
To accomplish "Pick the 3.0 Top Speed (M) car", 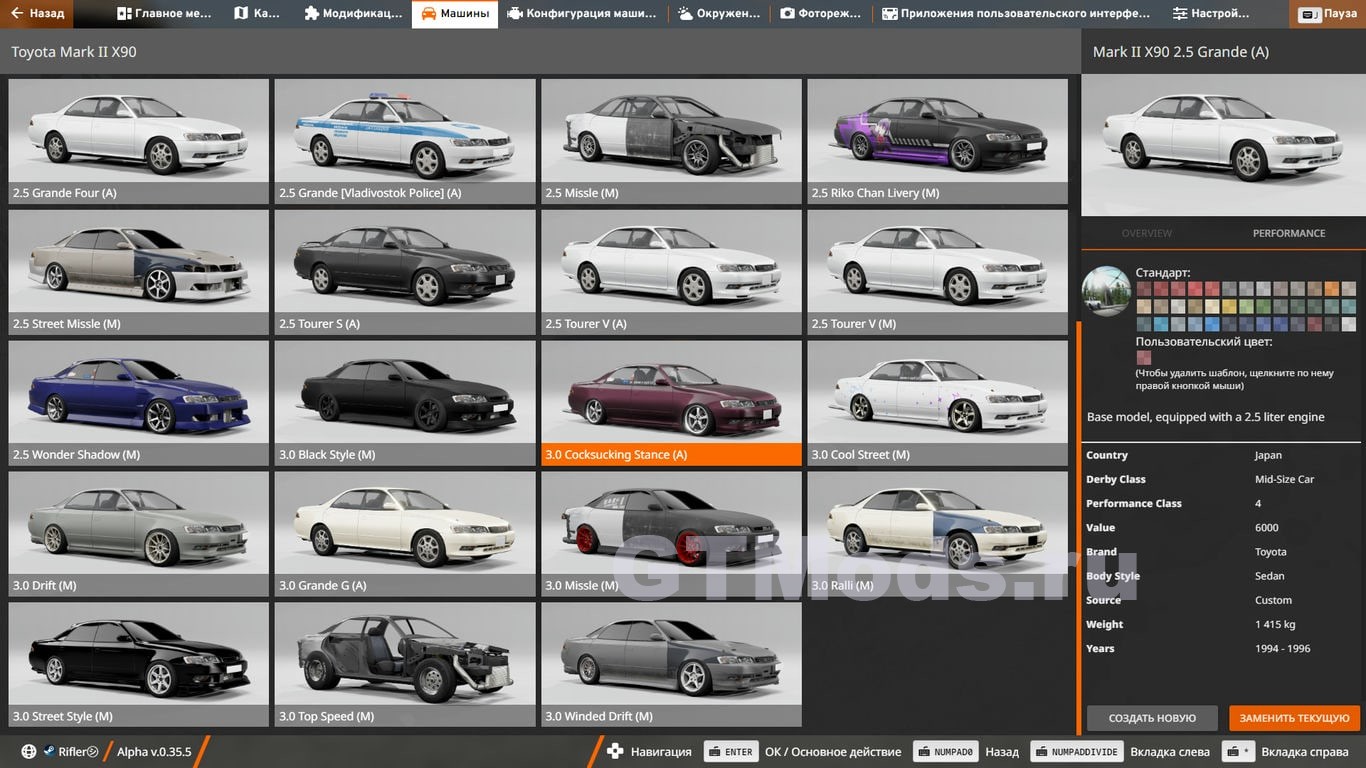I will click(x=405, y=665).
